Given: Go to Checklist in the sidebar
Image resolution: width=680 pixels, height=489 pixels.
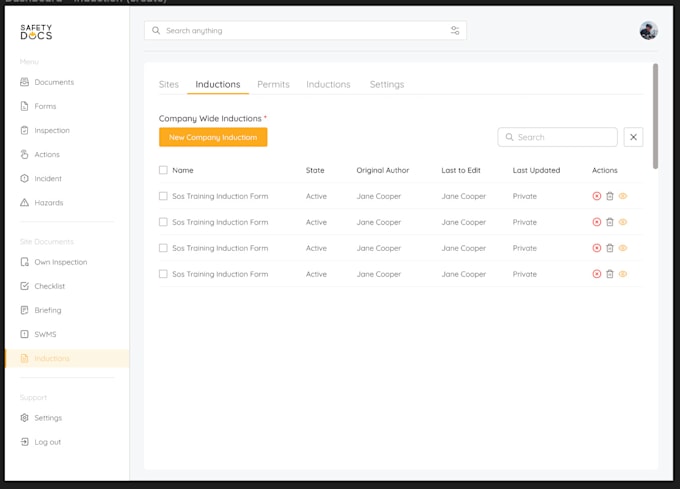Looking at the screenshot, I should [42, 286].
